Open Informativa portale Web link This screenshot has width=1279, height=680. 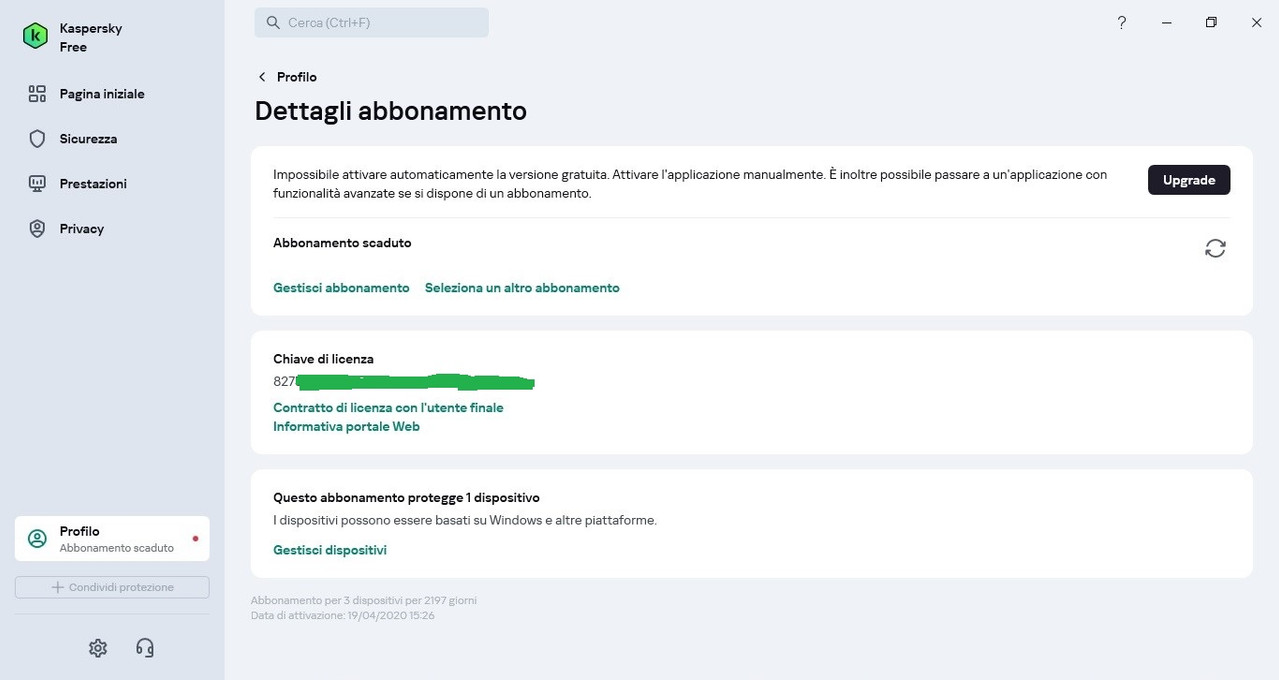click(346, 427)
